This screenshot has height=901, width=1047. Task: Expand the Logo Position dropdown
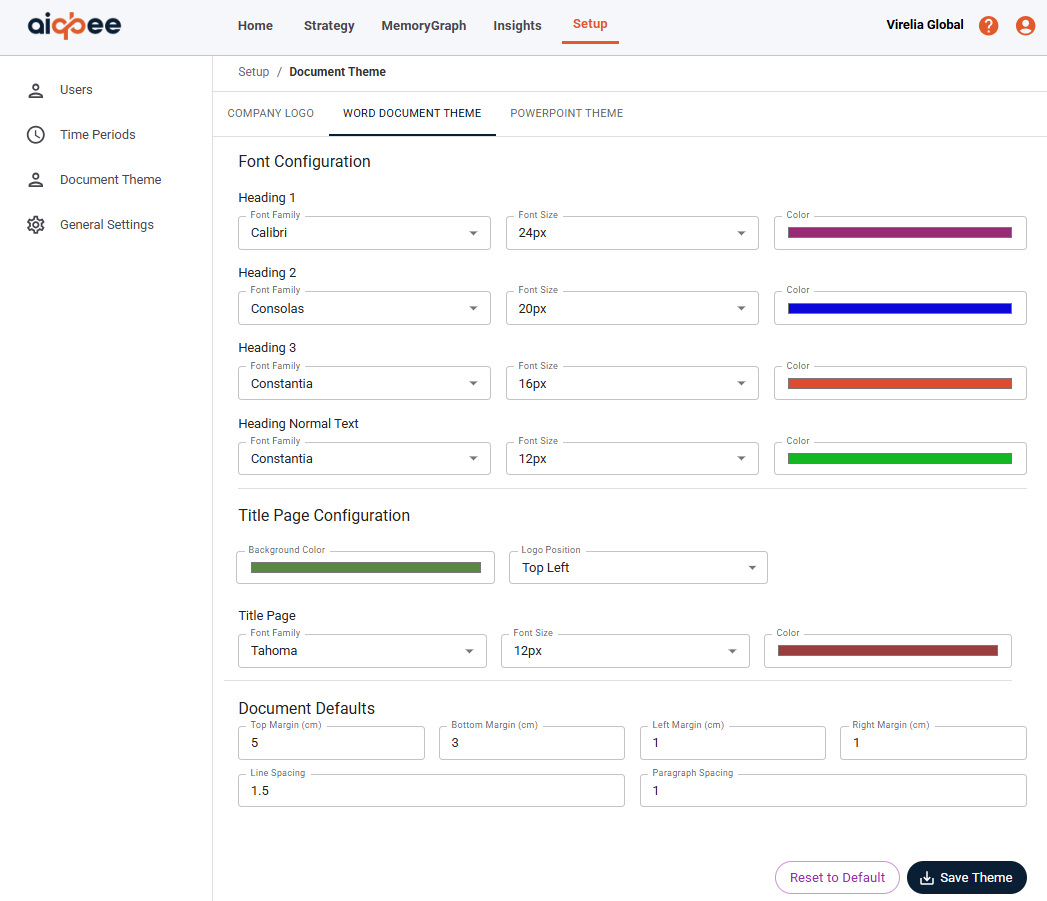pyautogui.click(x=638, y=568)
